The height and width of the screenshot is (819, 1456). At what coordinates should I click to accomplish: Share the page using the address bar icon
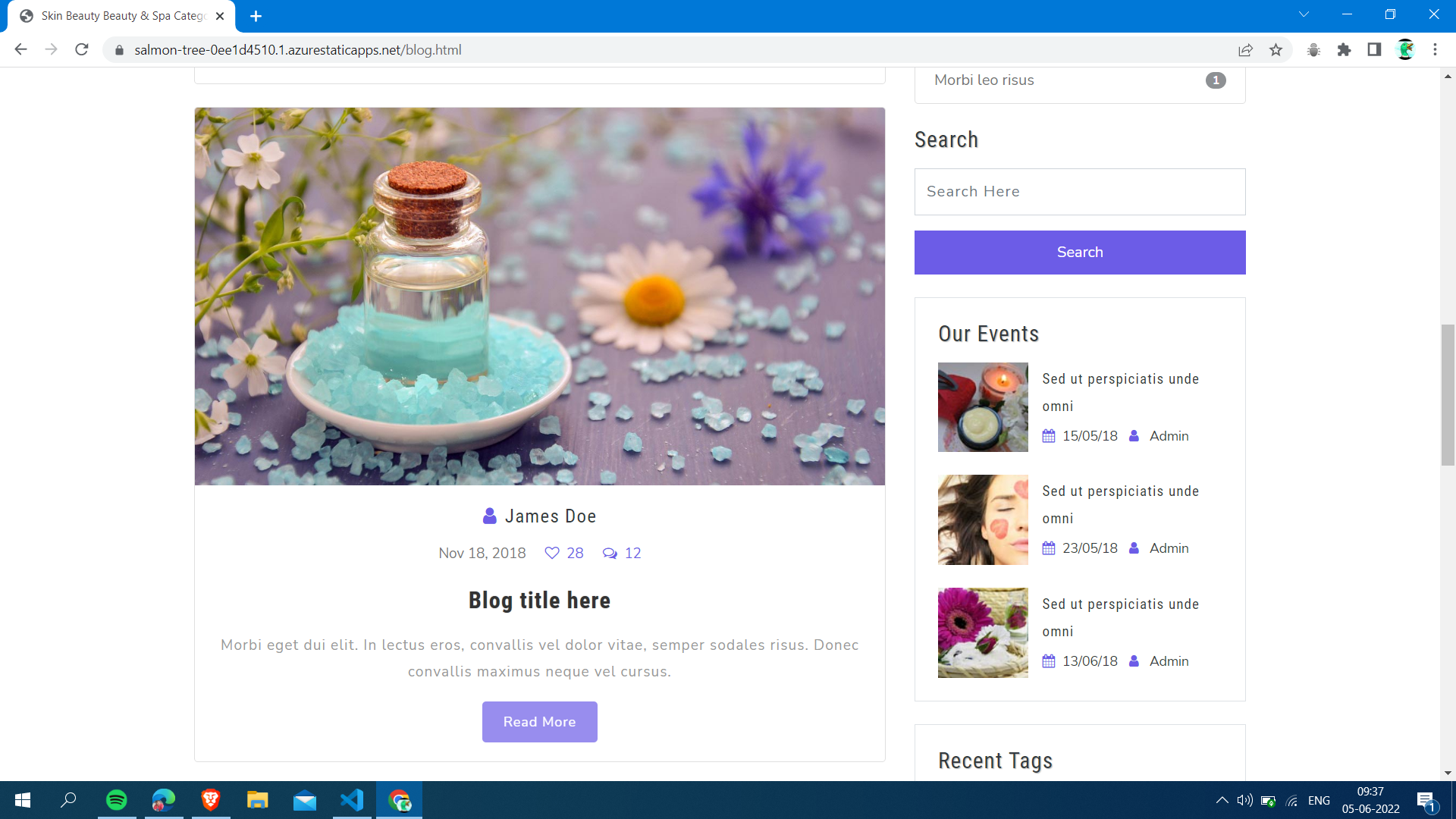1246,50
